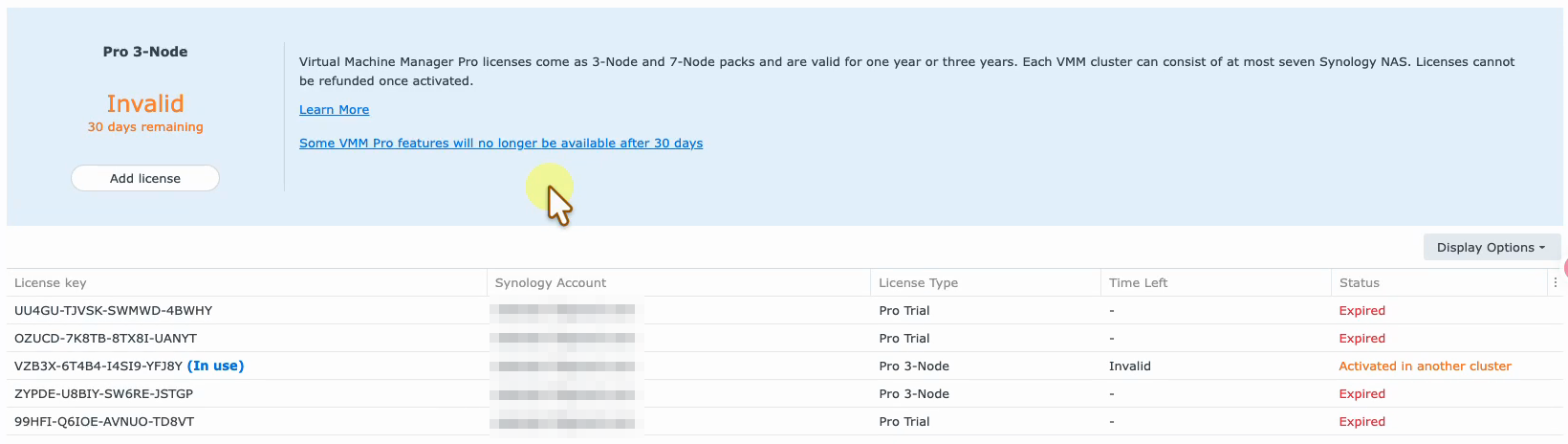
Task: Click Pro 3-Node type of the ZYPDE license
Action: [x=914, y=394]
